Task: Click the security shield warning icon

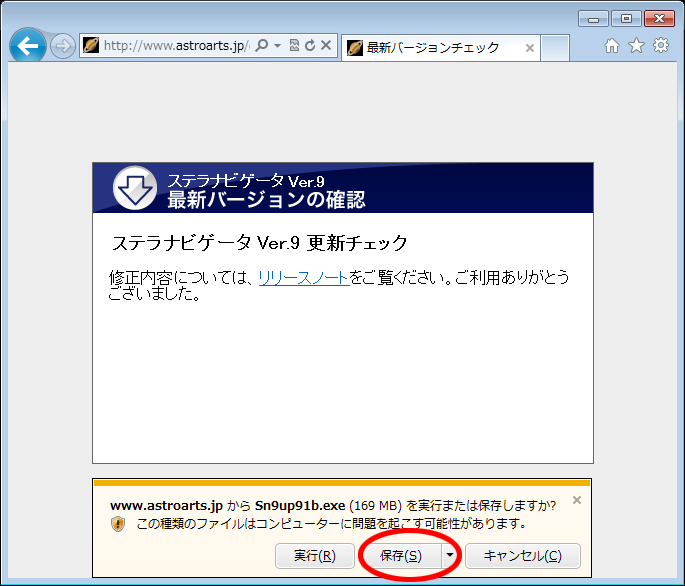Action: pos(118,524)
